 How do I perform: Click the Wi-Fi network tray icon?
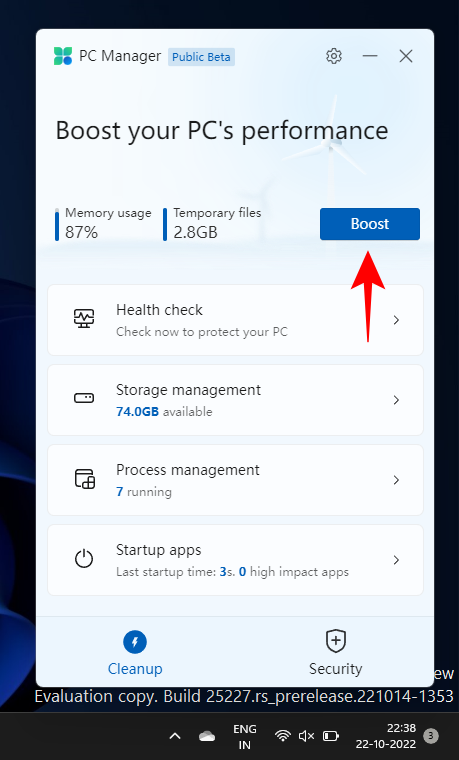point(283,736)
